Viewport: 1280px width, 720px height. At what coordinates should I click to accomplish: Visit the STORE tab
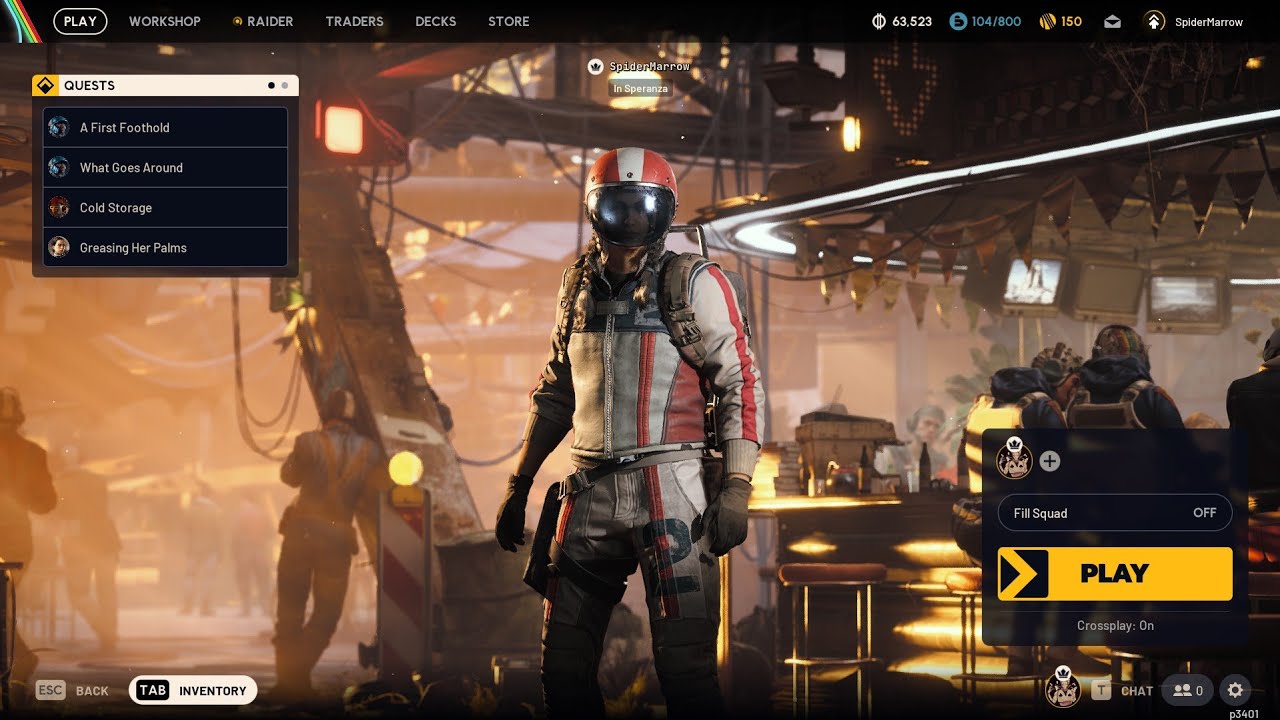(x=509, y=21)
